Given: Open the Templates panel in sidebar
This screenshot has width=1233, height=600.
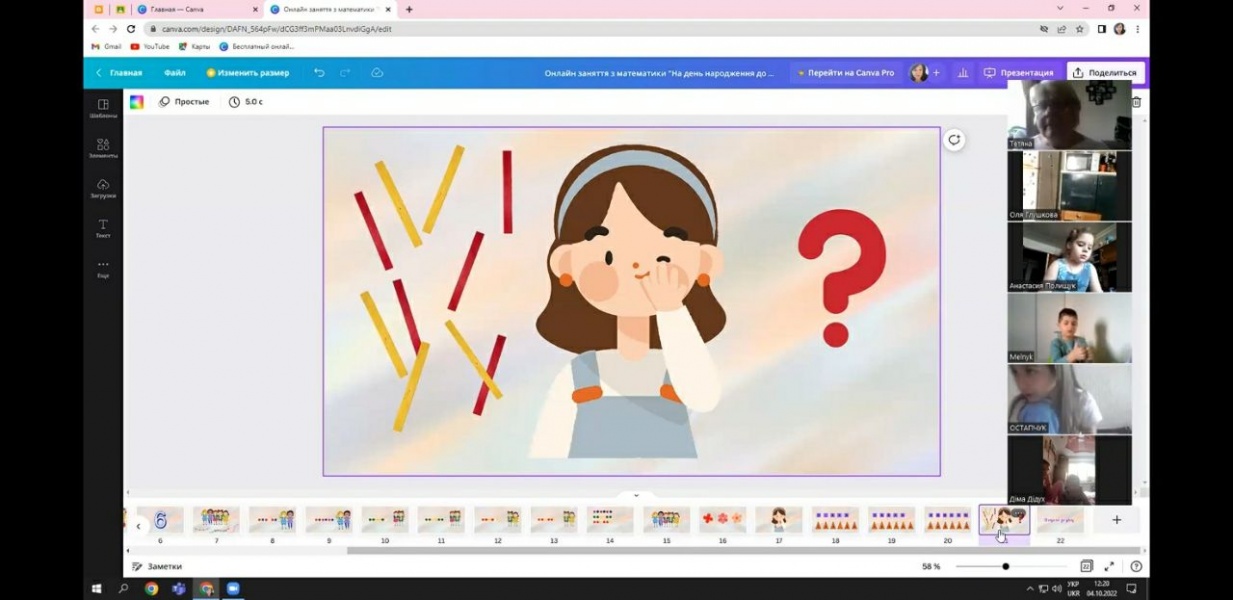Looking at the screenshot, I should (x=103, y=108).
